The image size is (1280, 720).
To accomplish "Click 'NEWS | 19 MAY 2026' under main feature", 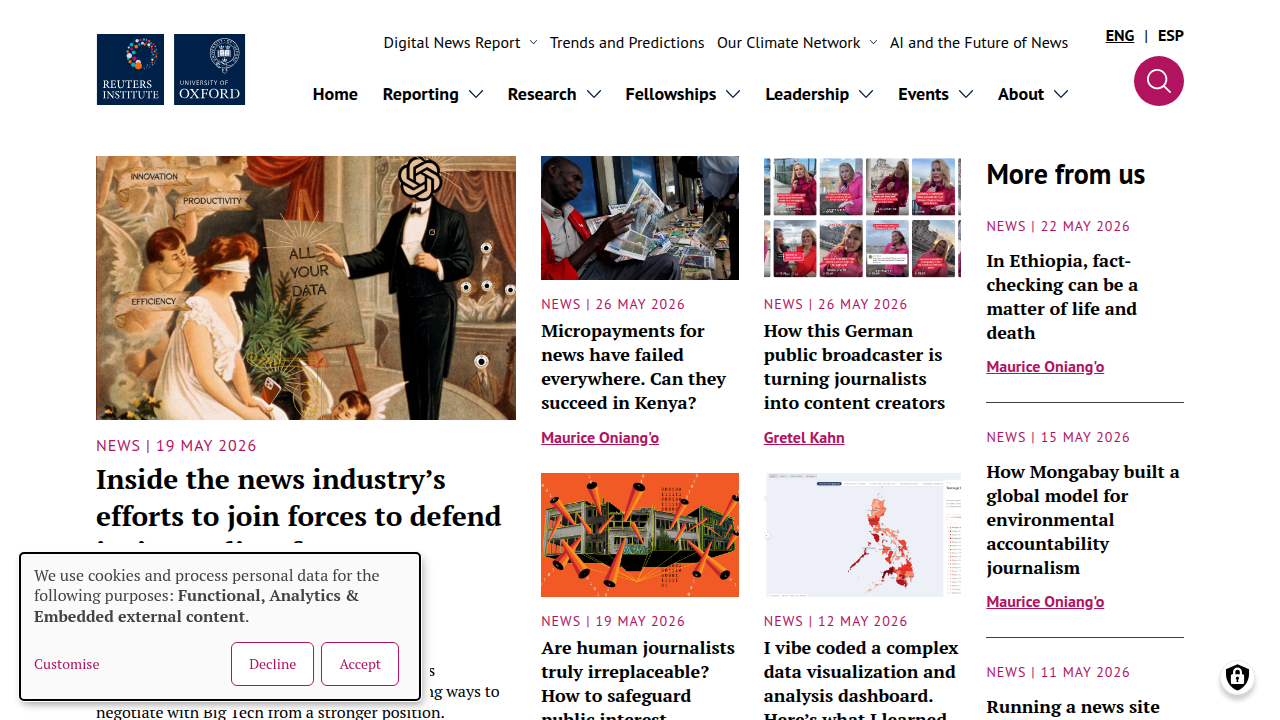I will [176, 446].
